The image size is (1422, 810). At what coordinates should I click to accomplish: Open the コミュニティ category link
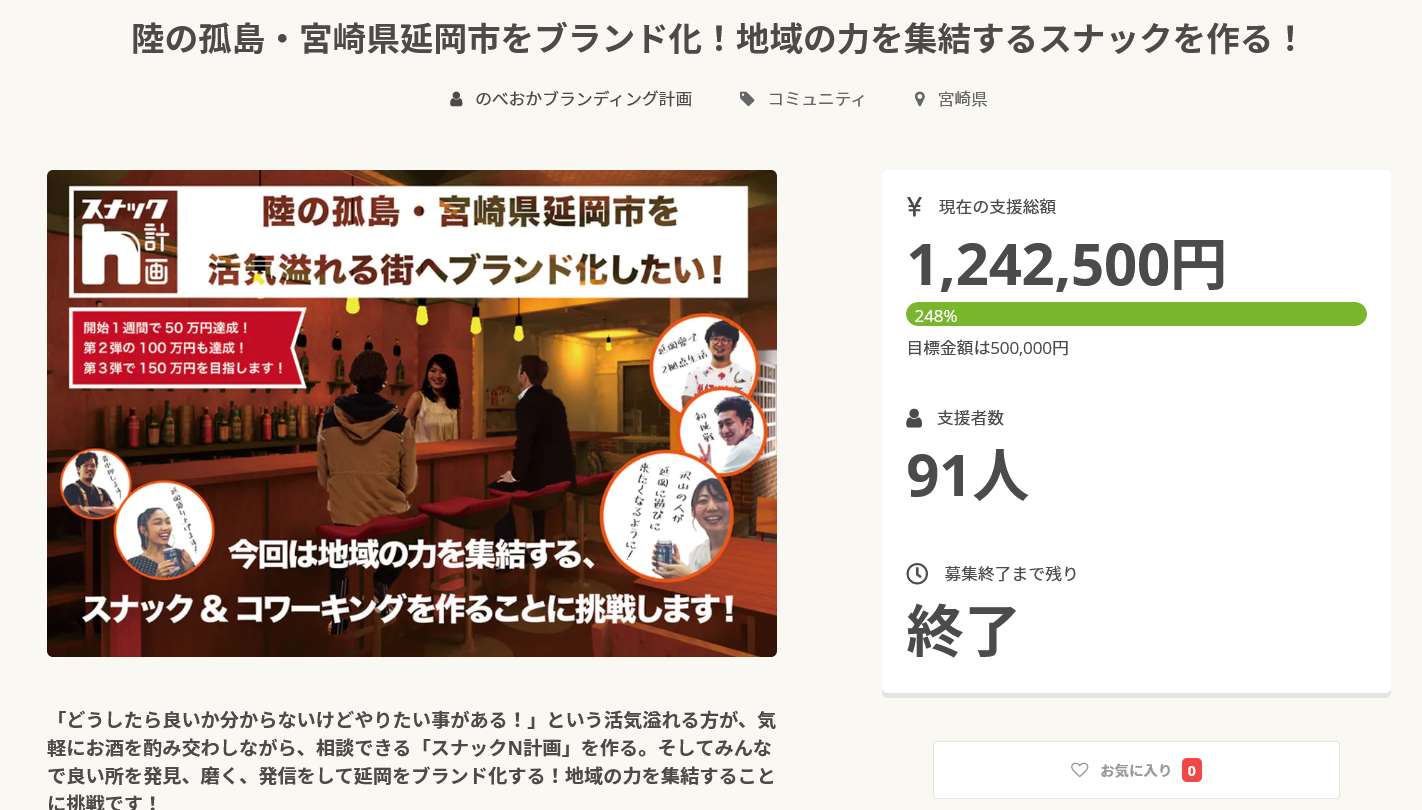(x=816, y=99)
